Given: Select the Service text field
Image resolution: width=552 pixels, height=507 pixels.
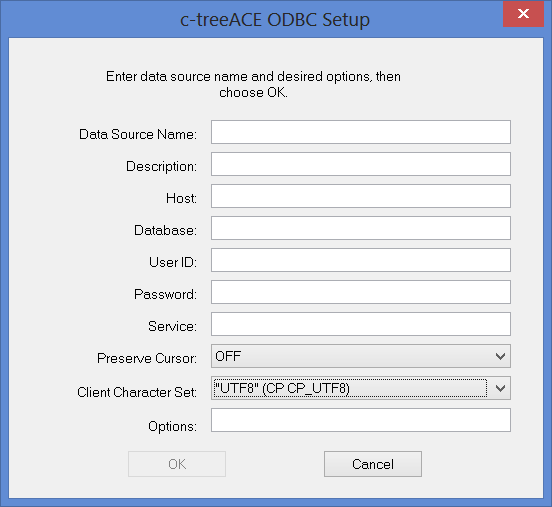Looking at the screenshot, I should [361, 324].
